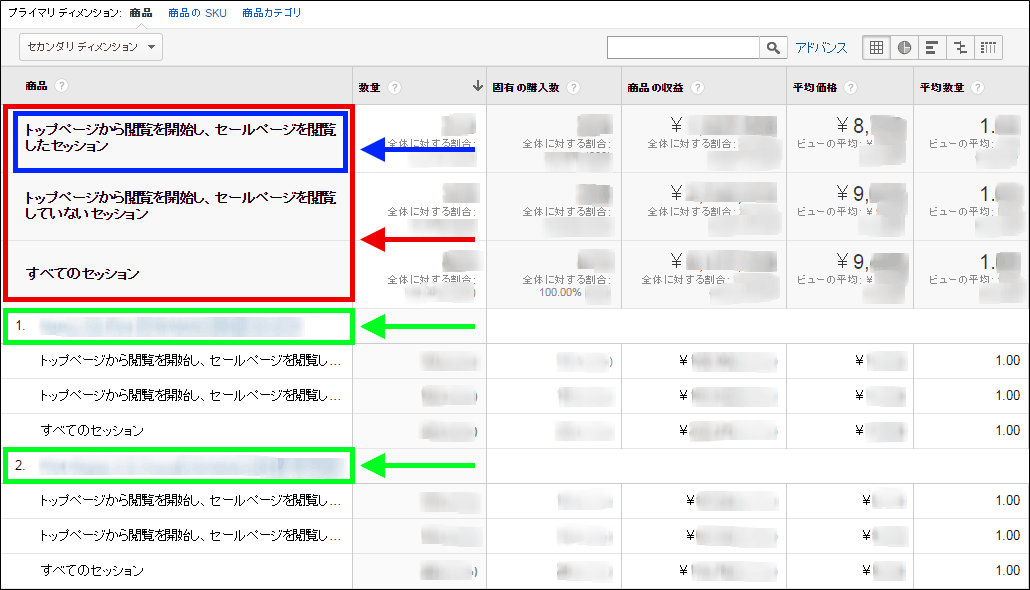This screenshot has width=1030, height=590.
Task: Click help icon next to 商品の収益
Action: (x=697, y=88)
